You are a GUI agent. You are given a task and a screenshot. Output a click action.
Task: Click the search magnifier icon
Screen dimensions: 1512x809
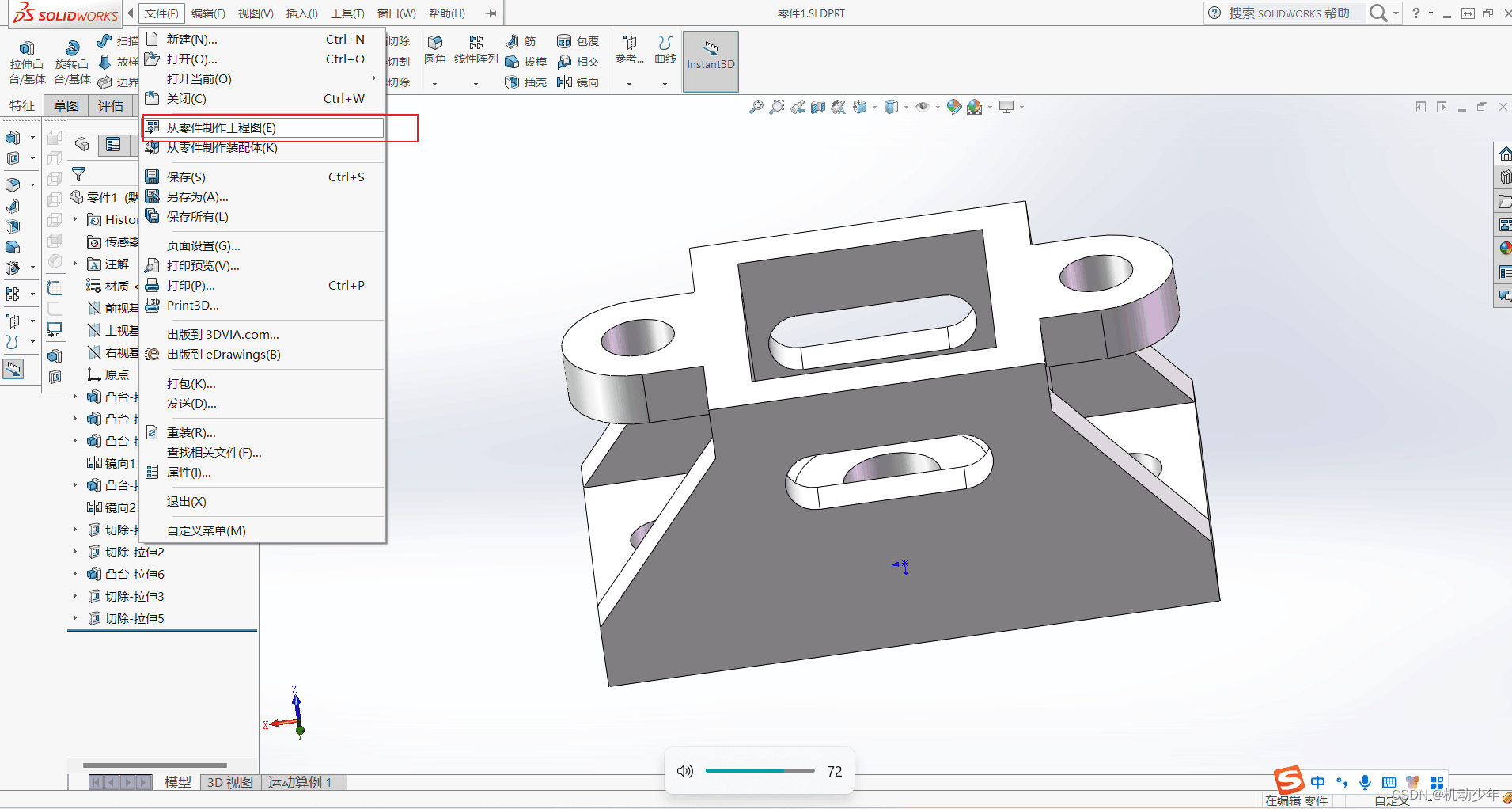click(1378, 13)
